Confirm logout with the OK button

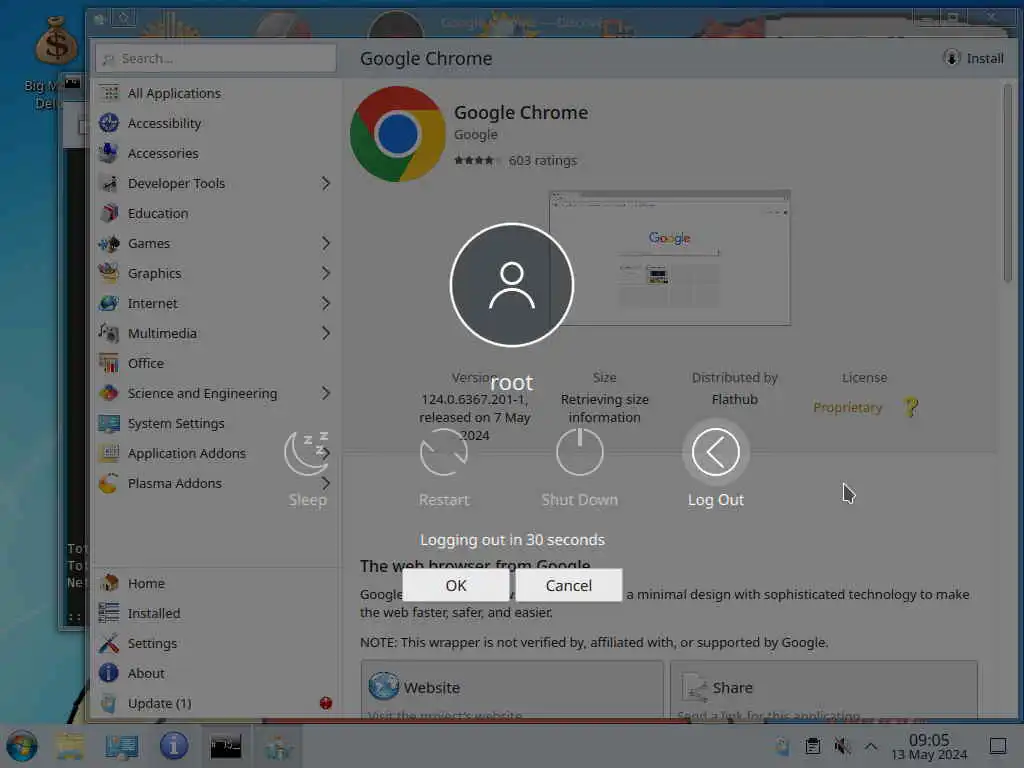[x=456, y=585]
